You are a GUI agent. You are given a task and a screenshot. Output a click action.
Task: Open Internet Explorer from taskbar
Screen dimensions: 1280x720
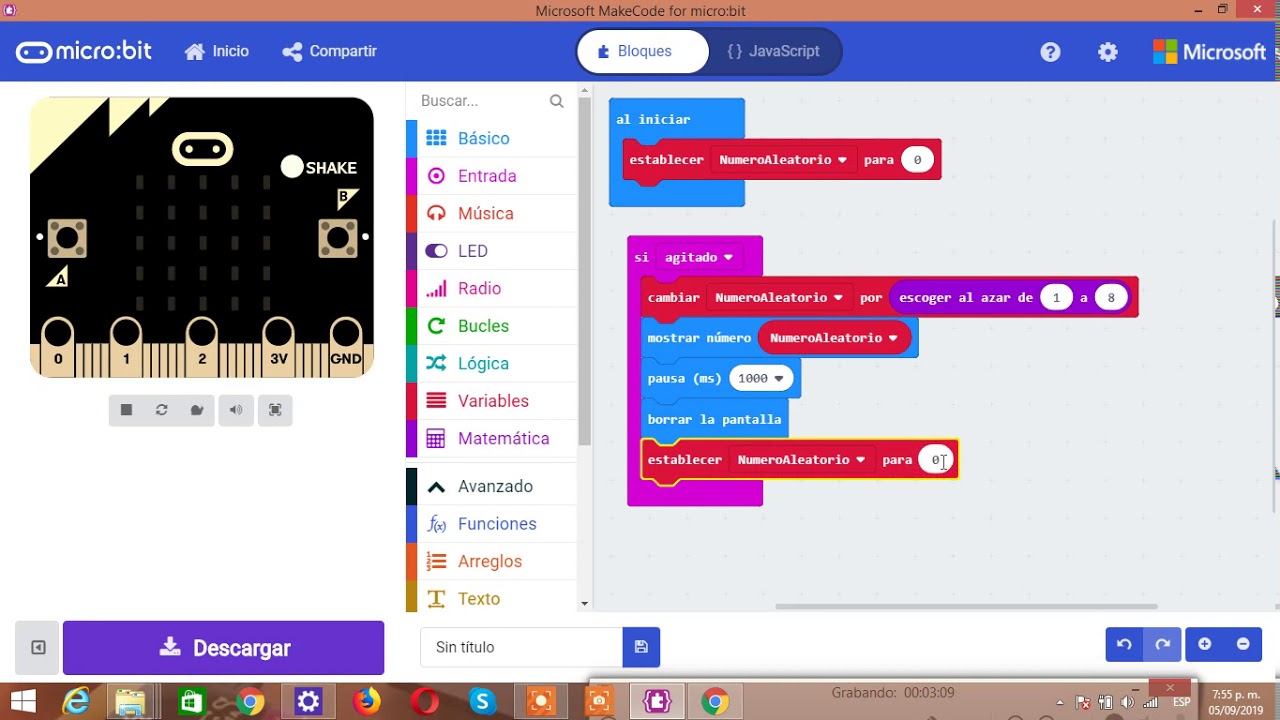(x=76, y=702)
